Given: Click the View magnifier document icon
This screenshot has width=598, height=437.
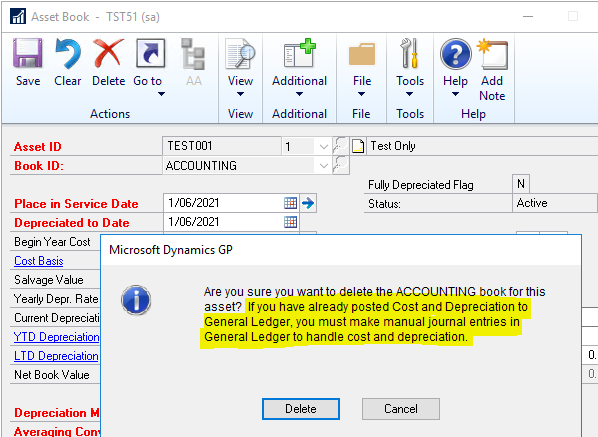Looking at the screenshot, I should pos(240,53).
